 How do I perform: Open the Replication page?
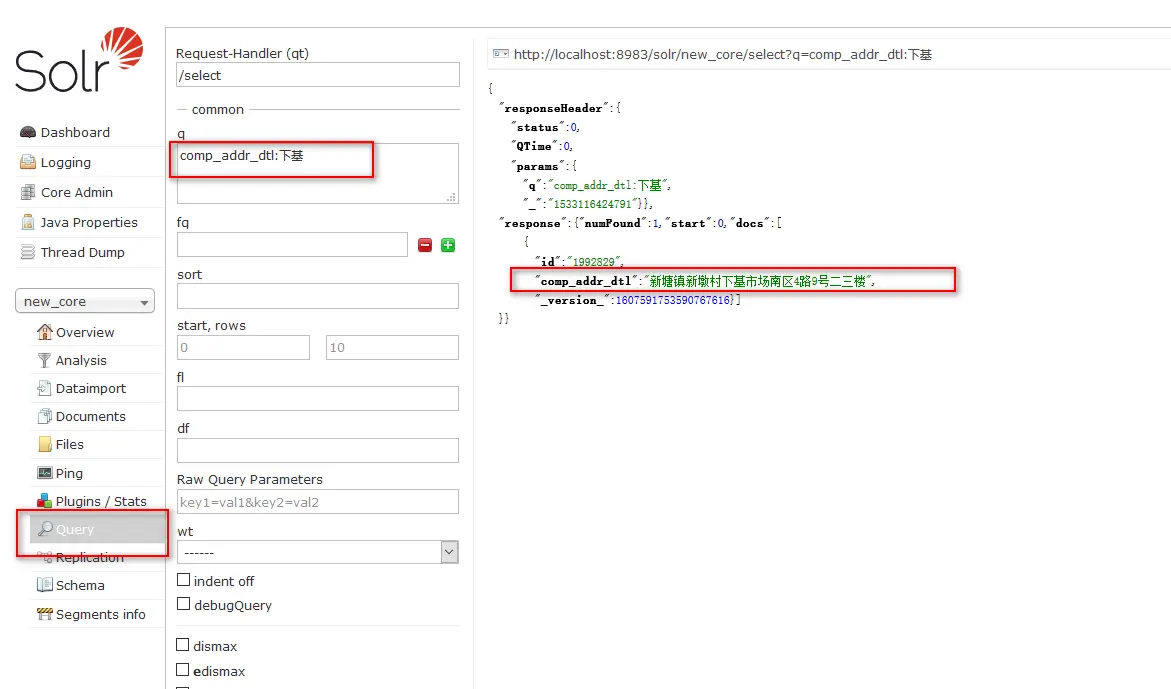90,558
